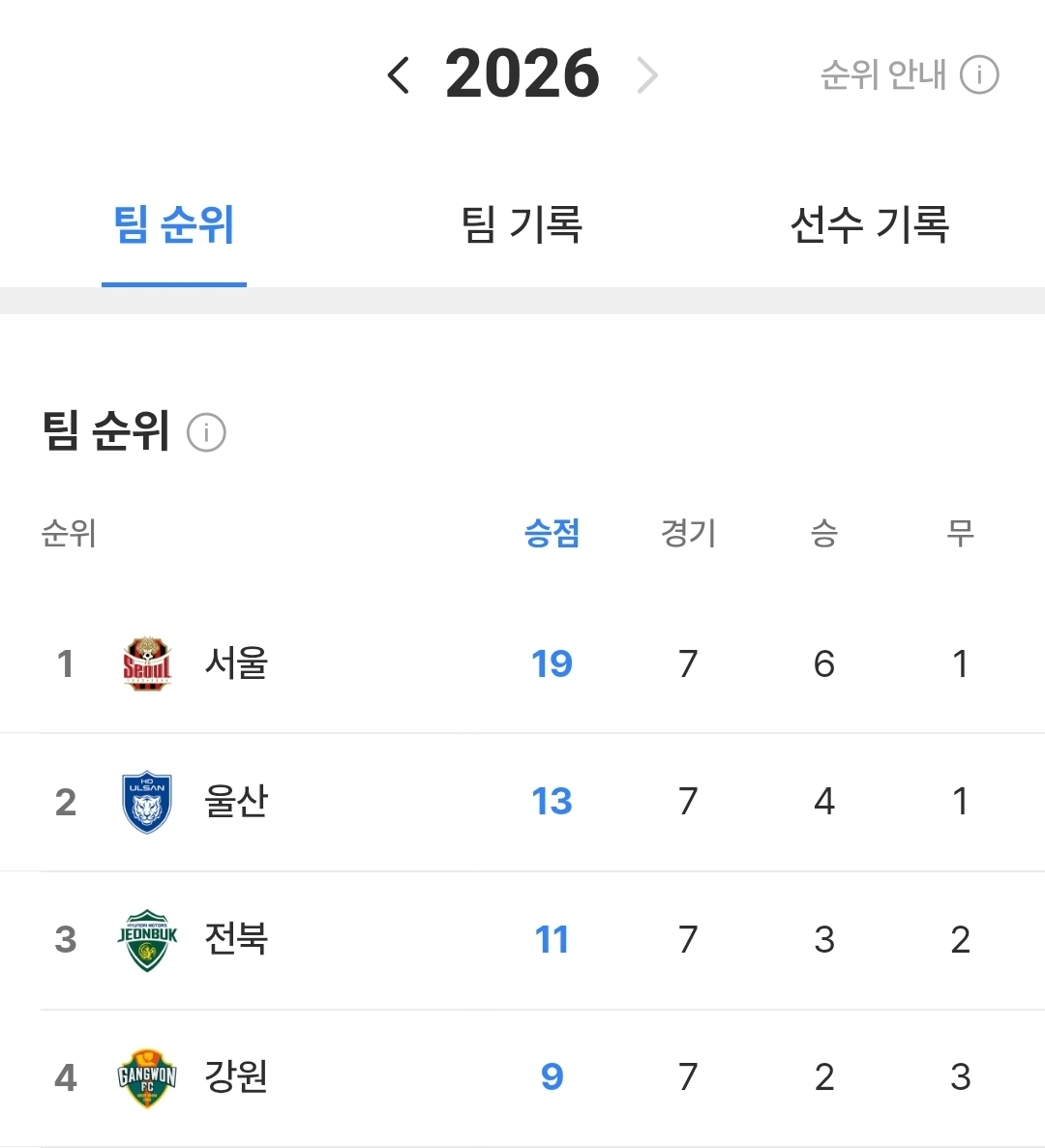The image size is (1045, 1148).
Task: Click info icon next to 순위 안내
Action: pyautogui.click(x=979, y=74)
